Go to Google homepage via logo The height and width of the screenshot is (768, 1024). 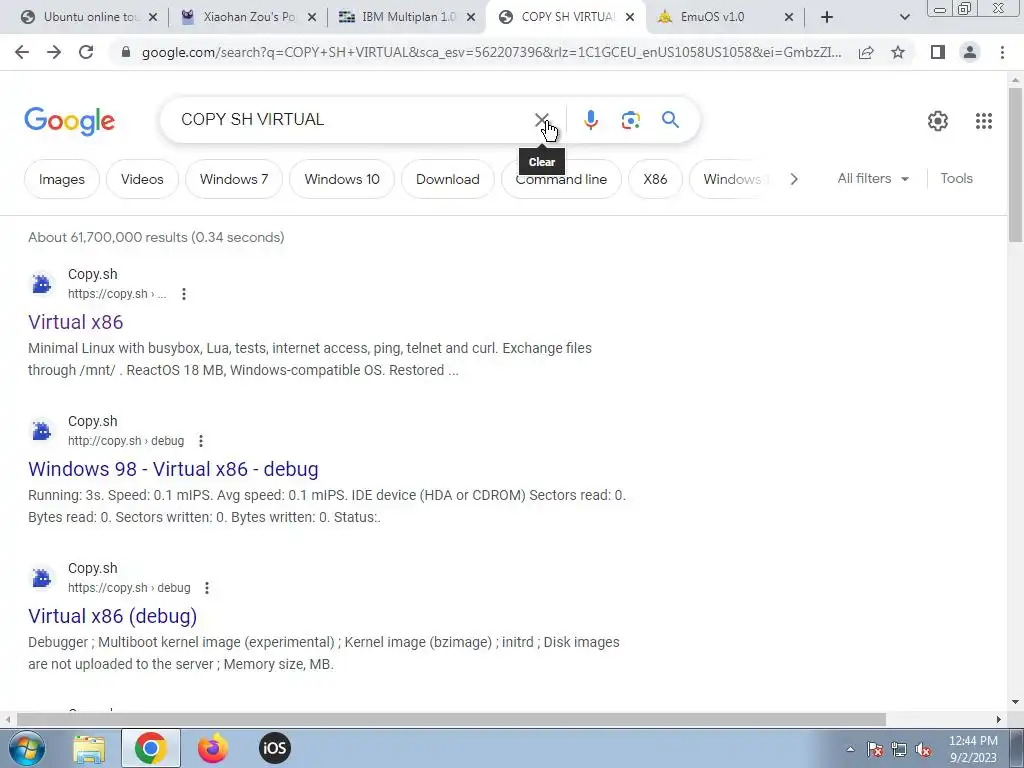[69, 121]
